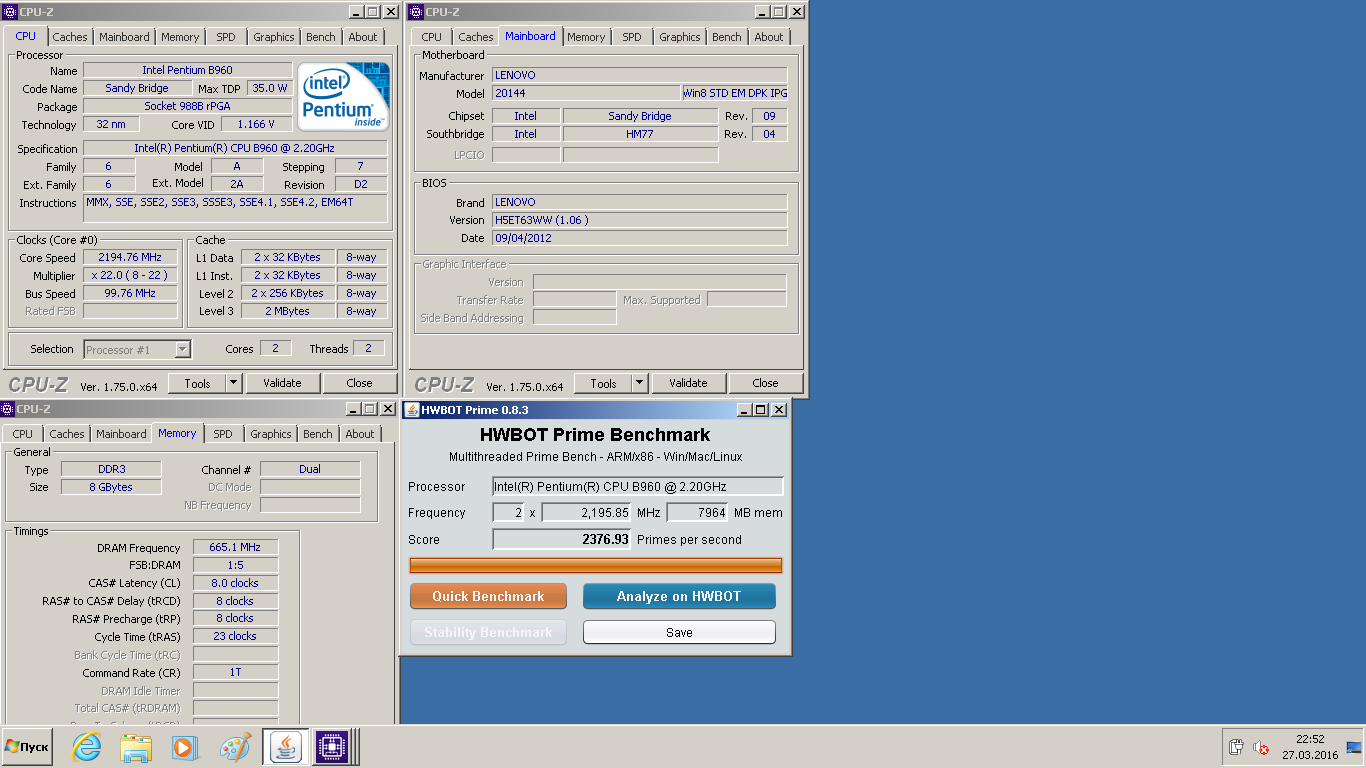Launch Windows Media Player from taskbar
The width and height of the screenshot is (1366, 768).
pos(184,747)
